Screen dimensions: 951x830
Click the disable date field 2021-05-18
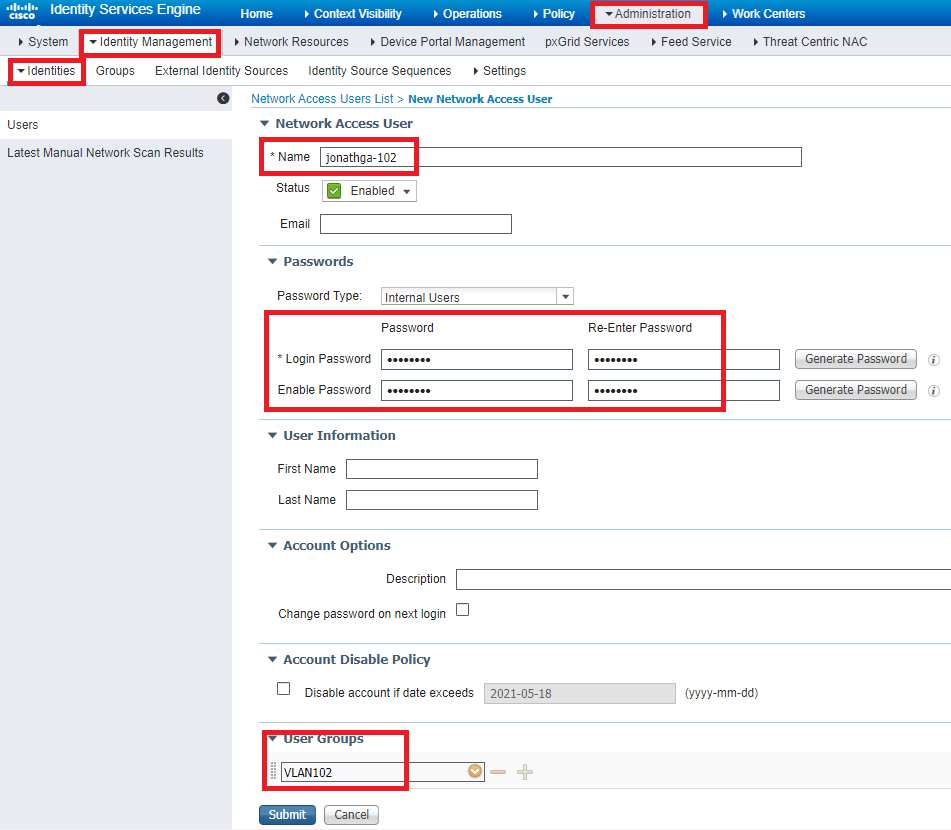(579, 693)
